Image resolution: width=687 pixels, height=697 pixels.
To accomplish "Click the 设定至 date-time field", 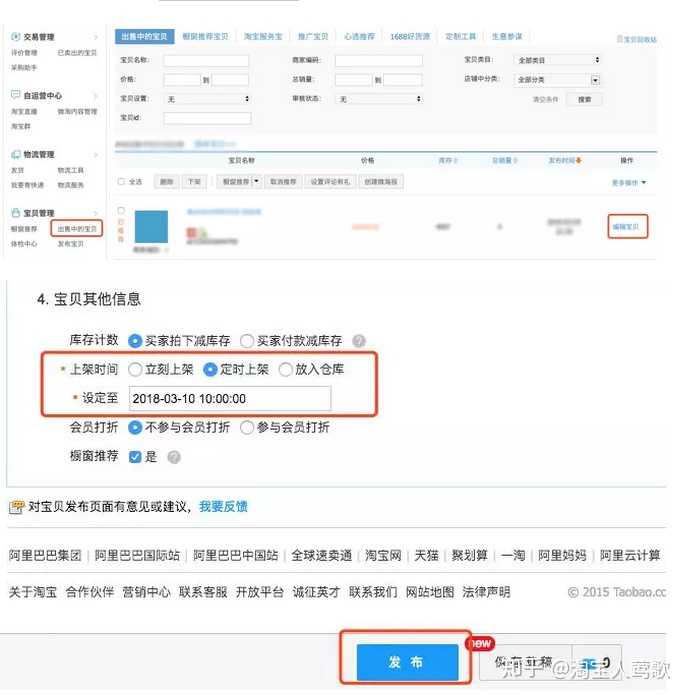I will click(x=230, y=399).
